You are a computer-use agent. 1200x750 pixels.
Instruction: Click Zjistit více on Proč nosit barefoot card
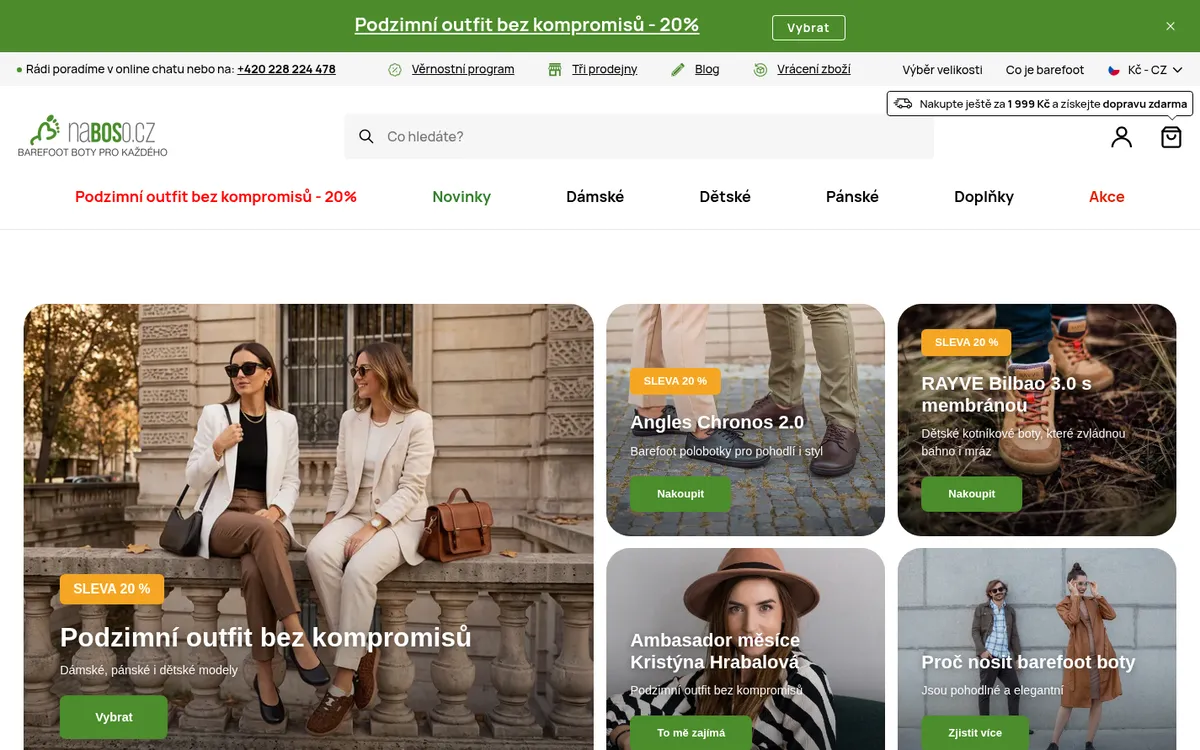(x=975, y=733)
